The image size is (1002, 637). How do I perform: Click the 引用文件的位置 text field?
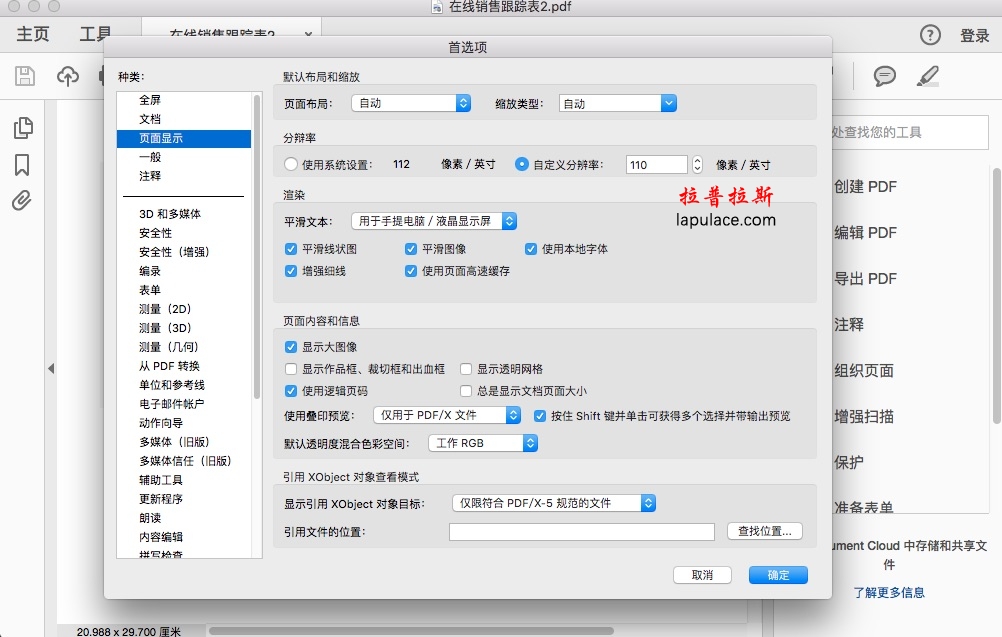[581, 532]
